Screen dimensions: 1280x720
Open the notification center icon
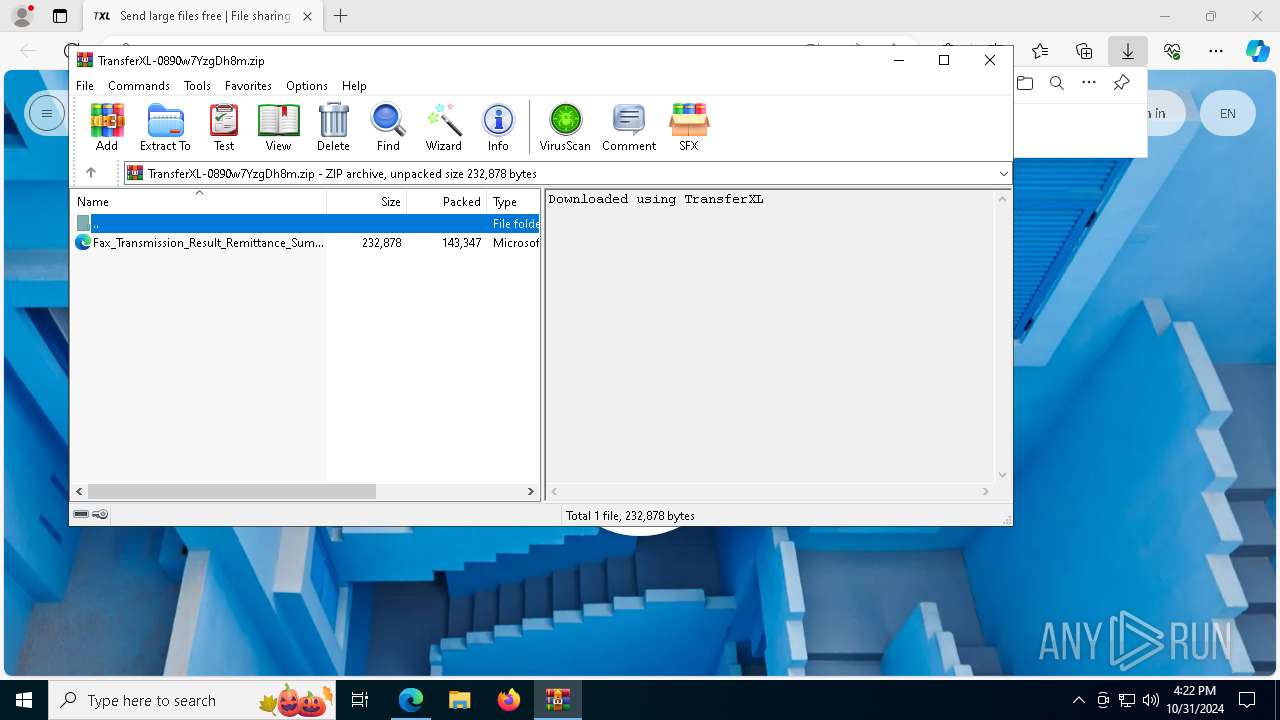click(x=1247, y=700)
